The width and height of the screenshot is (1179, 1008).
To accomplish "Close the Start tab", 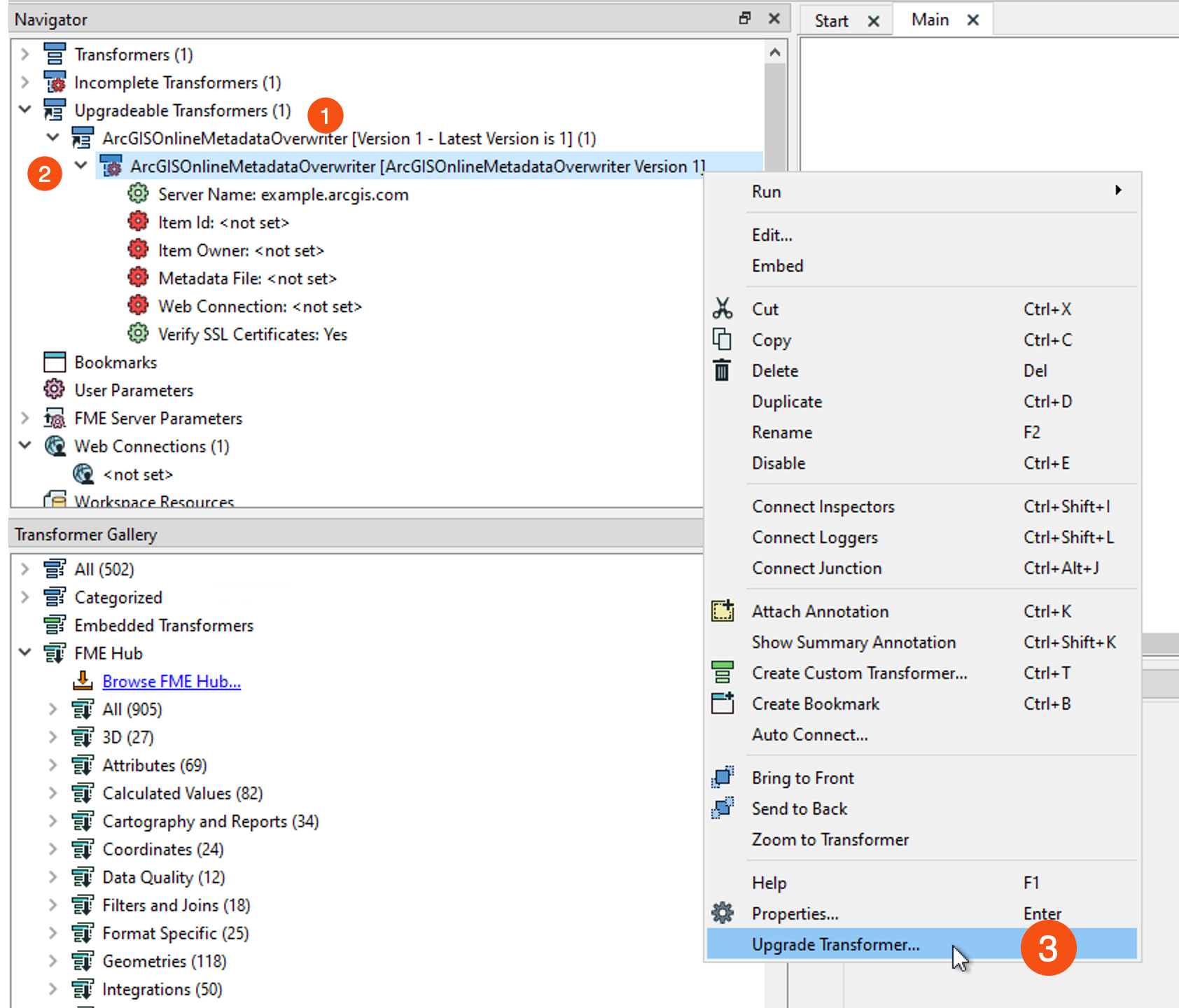I will point(874,21).
